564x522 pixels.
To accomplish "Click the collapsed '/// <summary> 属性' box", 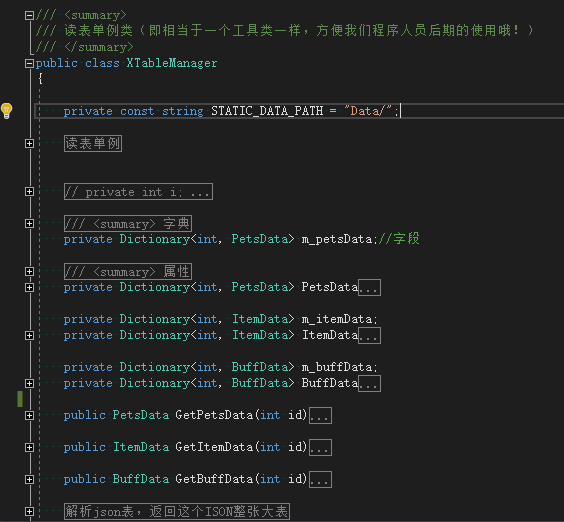I will pyautogui.click(x=128, y=272).
